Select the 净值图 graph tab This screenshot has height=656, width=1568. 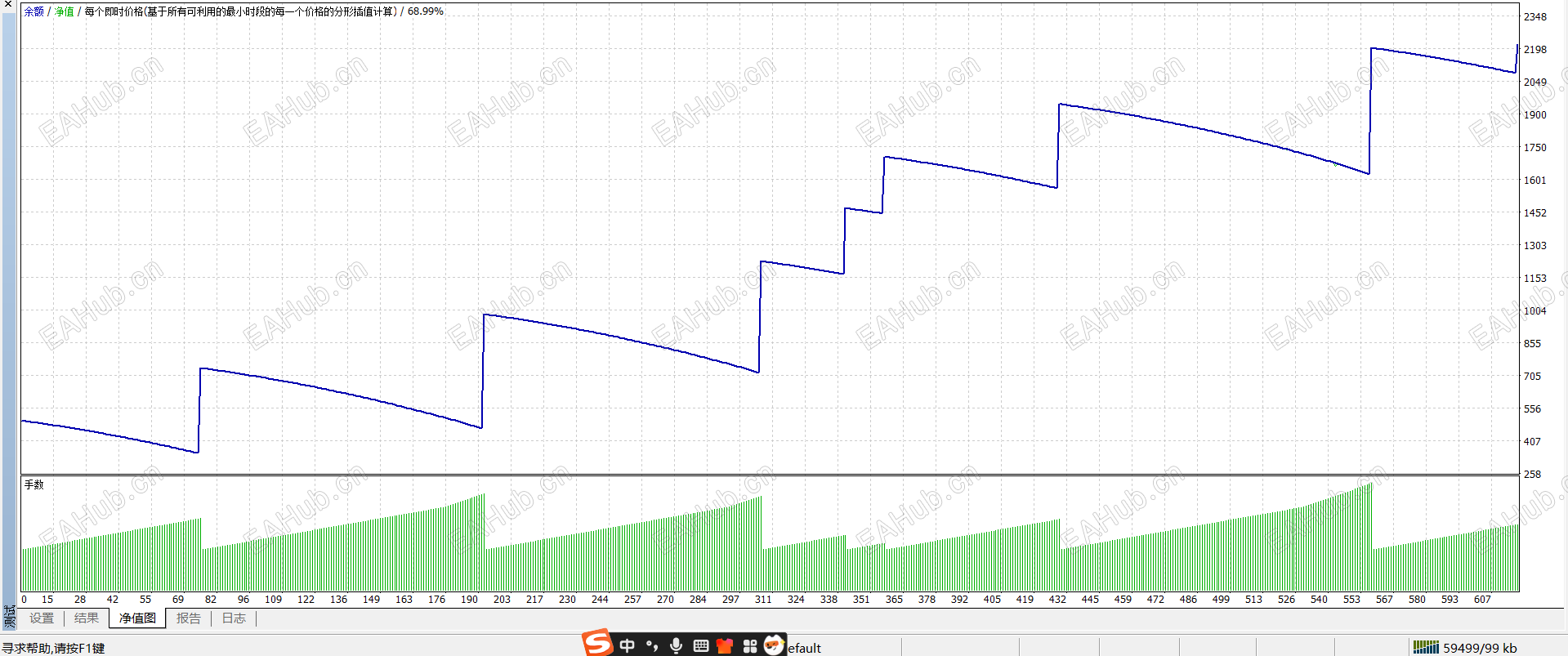(137, 618)
